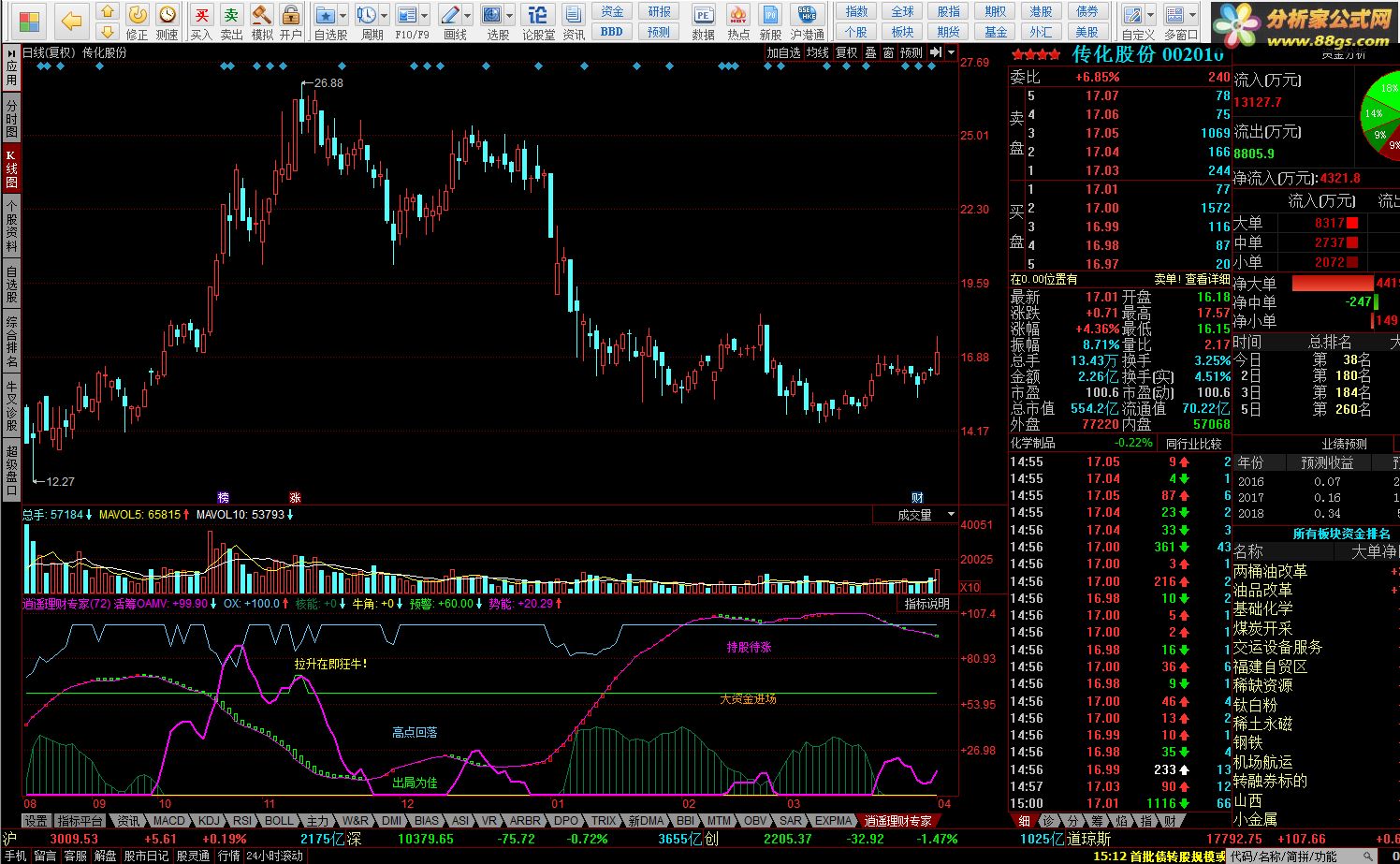Click the yellow up arrow icon

(x=108, y=12)
